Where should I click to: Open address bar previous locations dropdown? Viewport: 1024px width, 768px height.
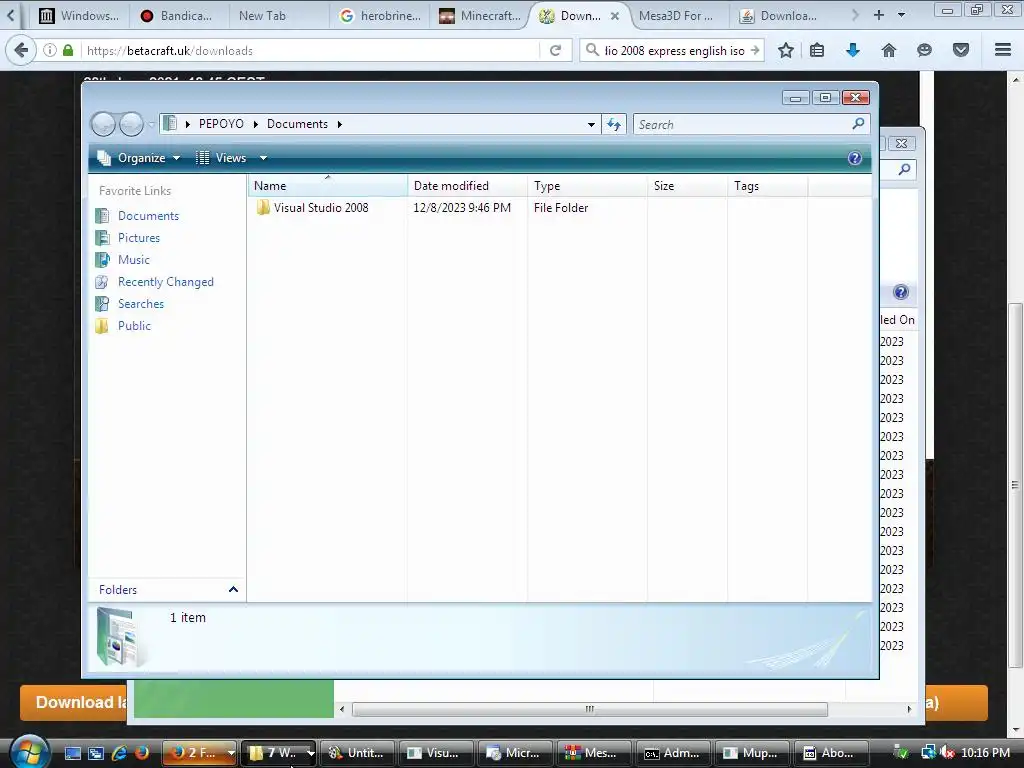click(591, 124)
